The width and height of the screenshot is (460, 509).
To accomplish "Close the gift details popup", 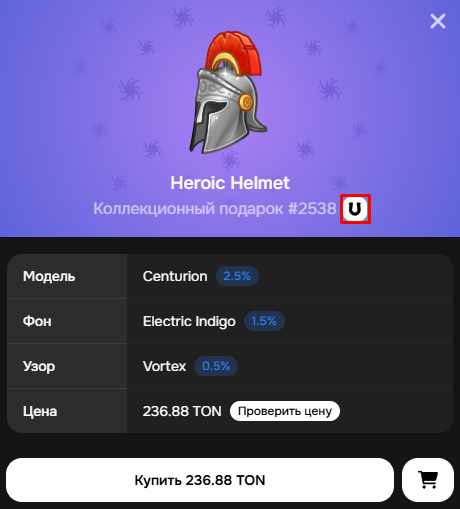I will 438,21.
